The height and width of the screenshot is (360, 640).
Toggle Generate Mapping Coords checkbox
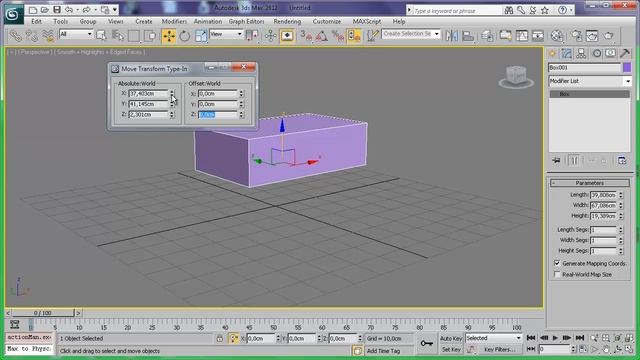557,263
